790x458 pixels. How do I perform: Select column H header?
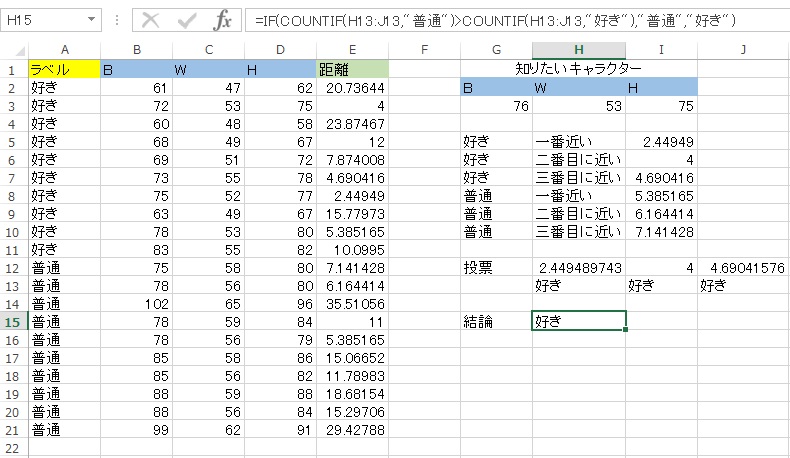point(579,50)
